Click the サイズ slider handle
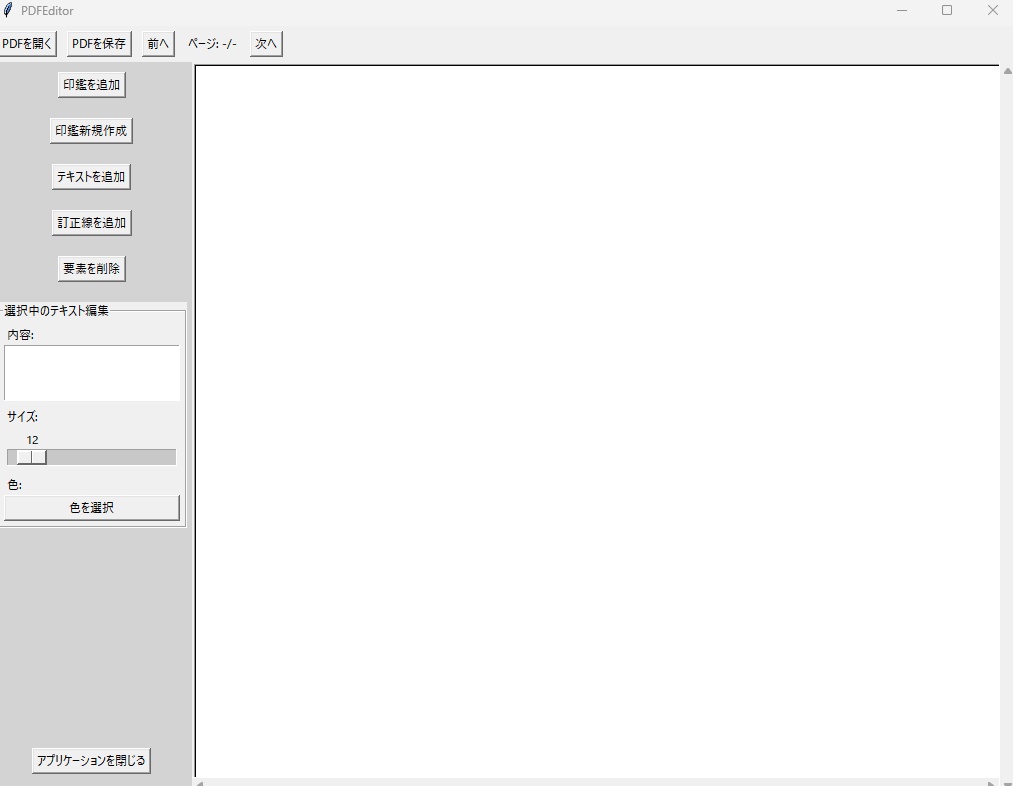This screenshot has width=1013, height=786. point(32,457)
